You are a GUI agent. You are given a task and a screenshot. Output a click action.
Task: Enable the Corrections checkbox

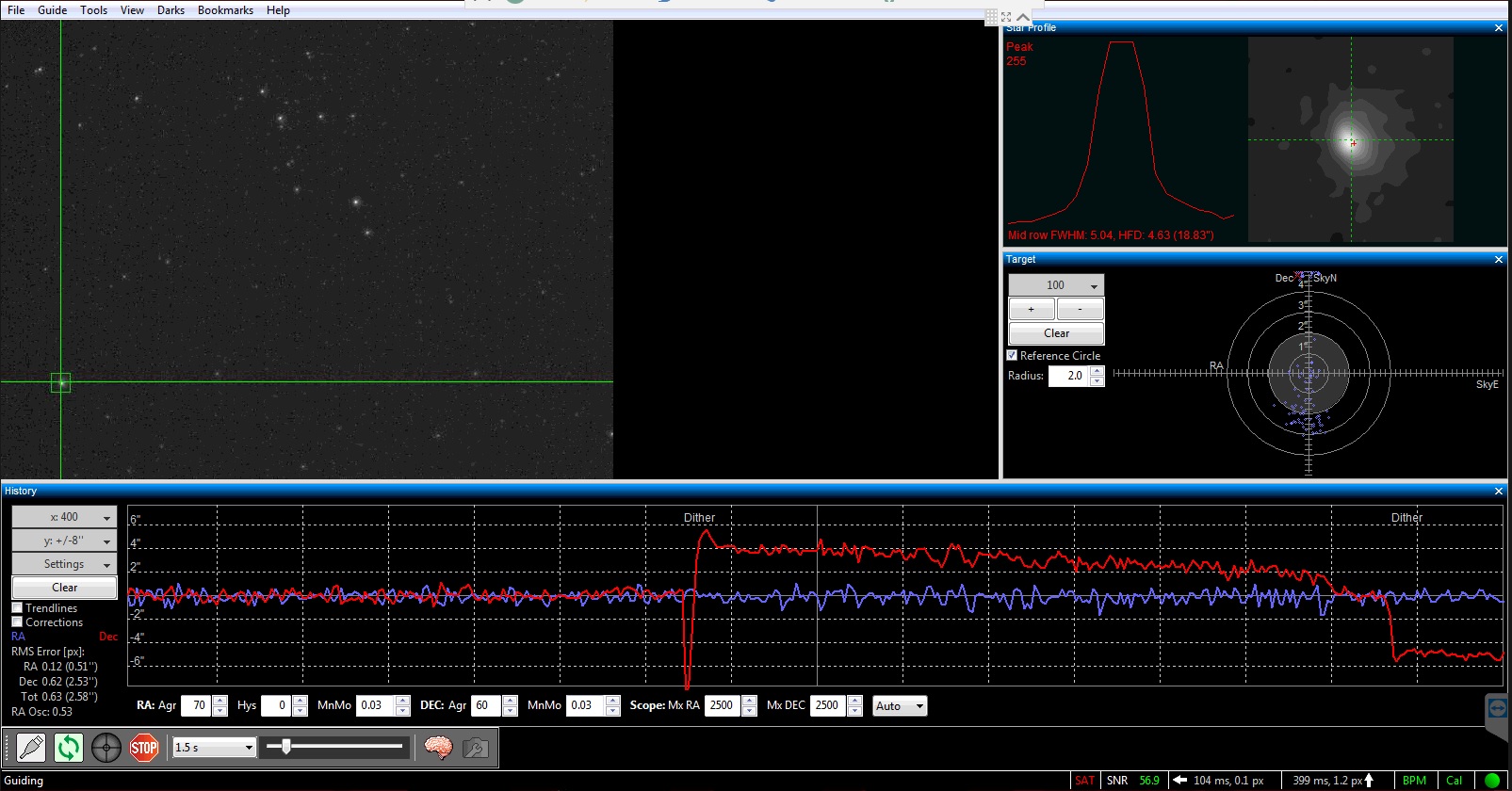[17, 622]
